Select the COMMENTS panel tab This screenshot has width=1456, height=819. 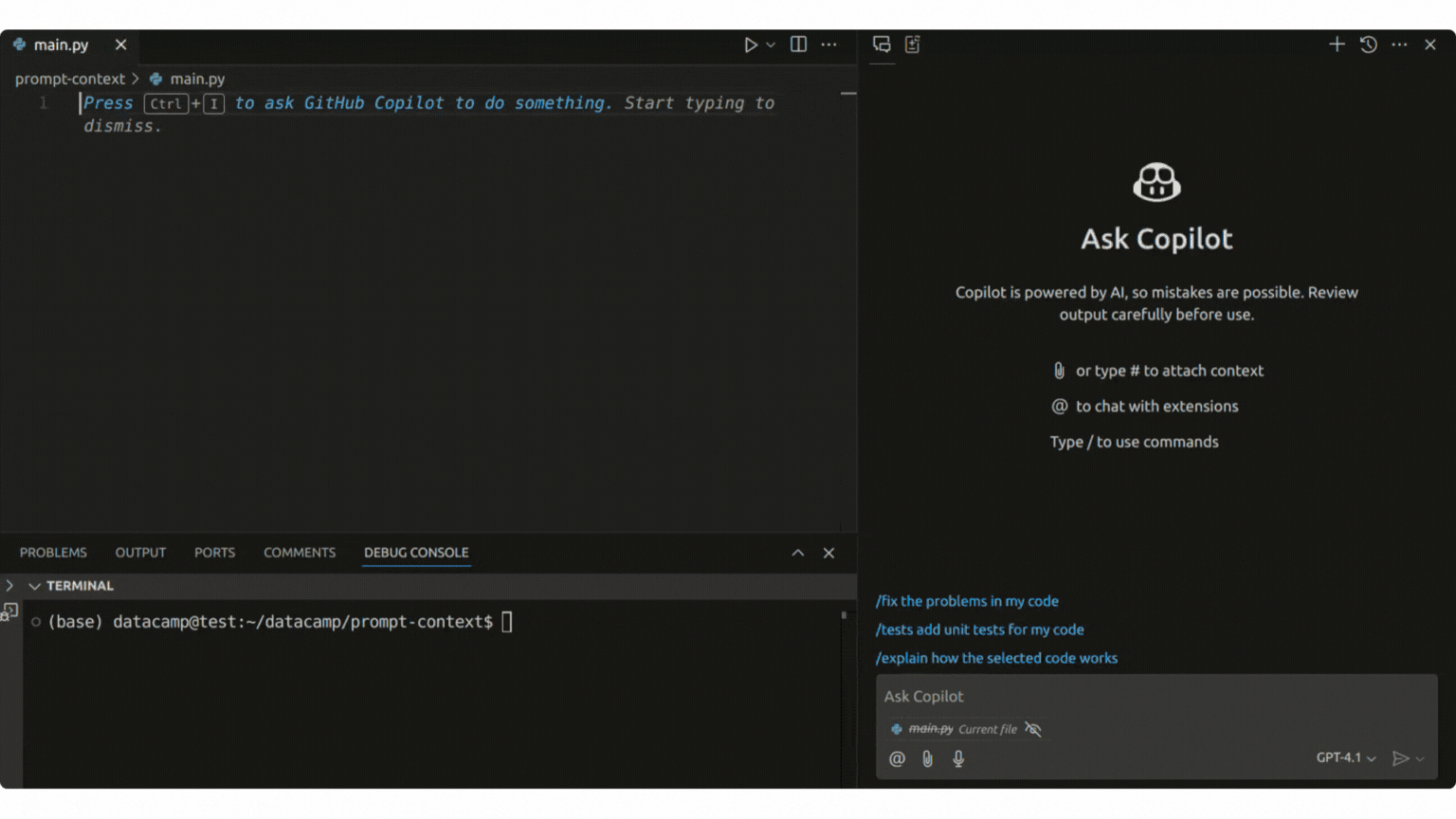(300, 553)
